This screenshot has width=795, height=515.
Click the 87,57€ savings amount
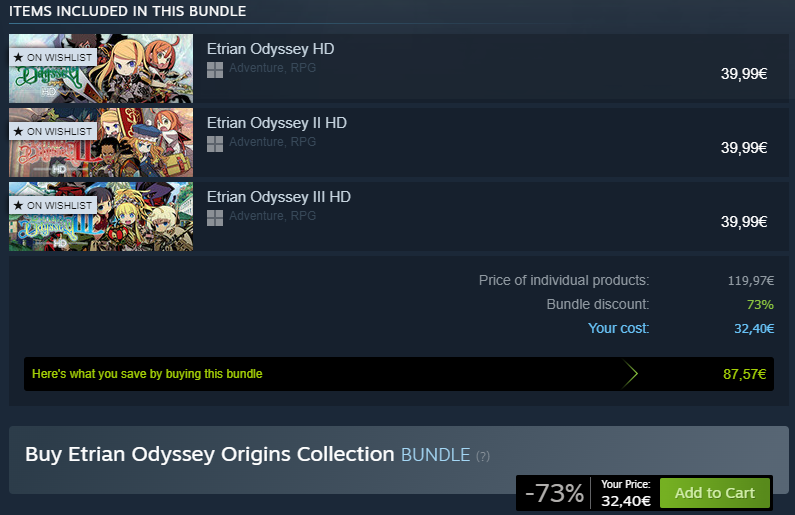pyautogui.click(x=744, y=374)
